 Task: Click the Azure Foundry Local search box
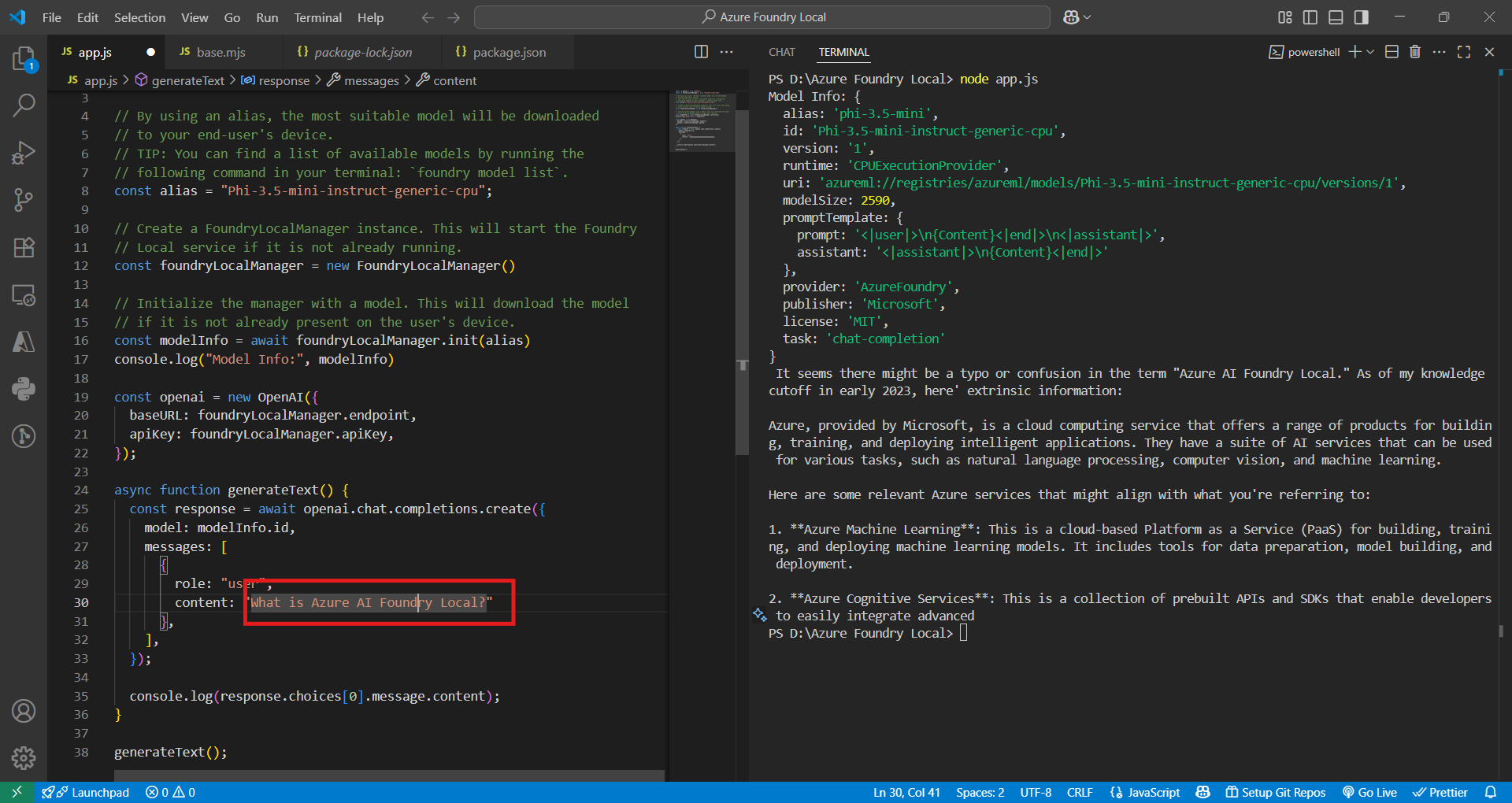click(x=762, y=17)
